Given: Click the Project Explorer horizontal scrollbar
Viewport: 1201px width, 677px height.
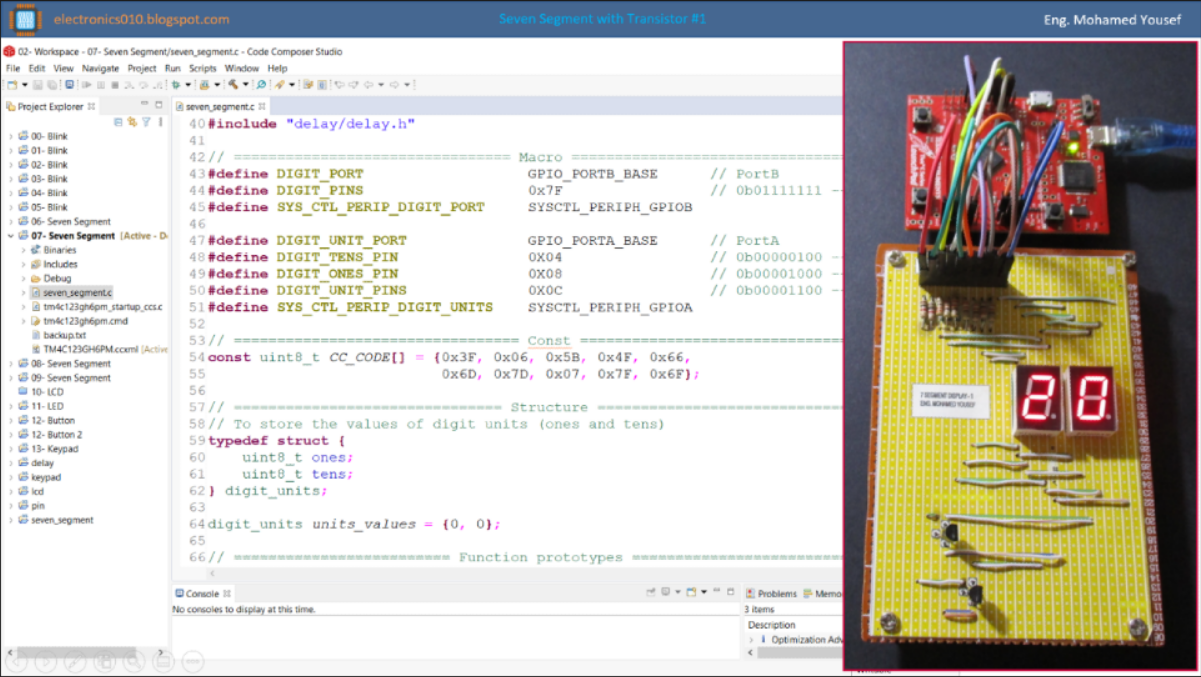Looking at the screenshot, I should click(76, 651).
